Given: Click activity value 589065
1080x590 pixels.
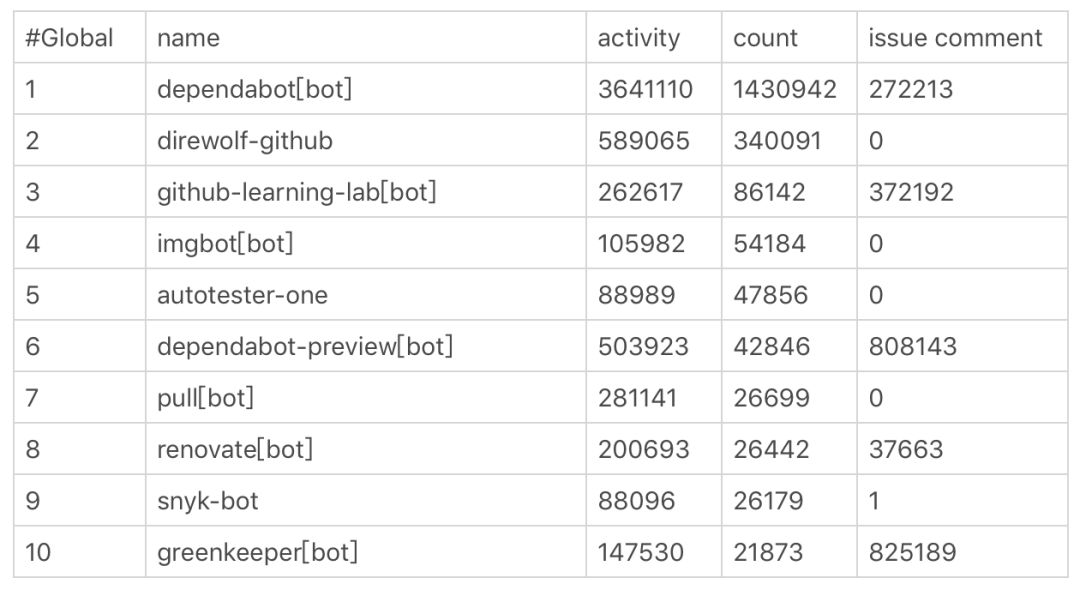Looking at the screenshot, I should click(643, 141).
